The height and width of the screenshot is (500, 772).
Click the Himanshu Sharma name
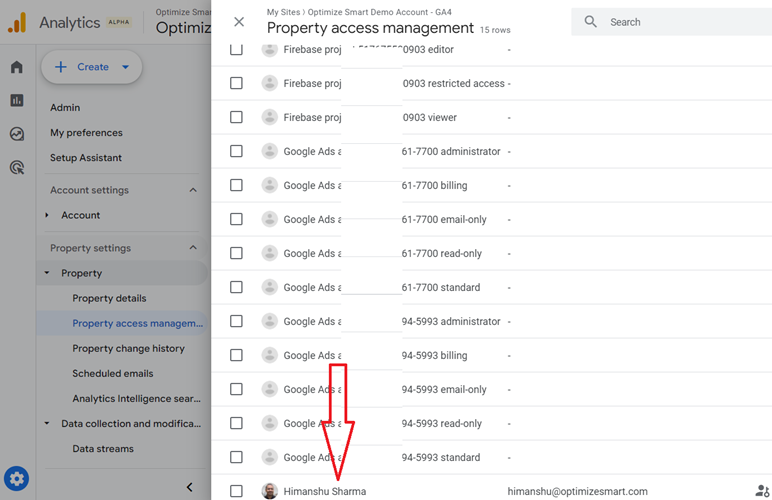coord(324,491)
